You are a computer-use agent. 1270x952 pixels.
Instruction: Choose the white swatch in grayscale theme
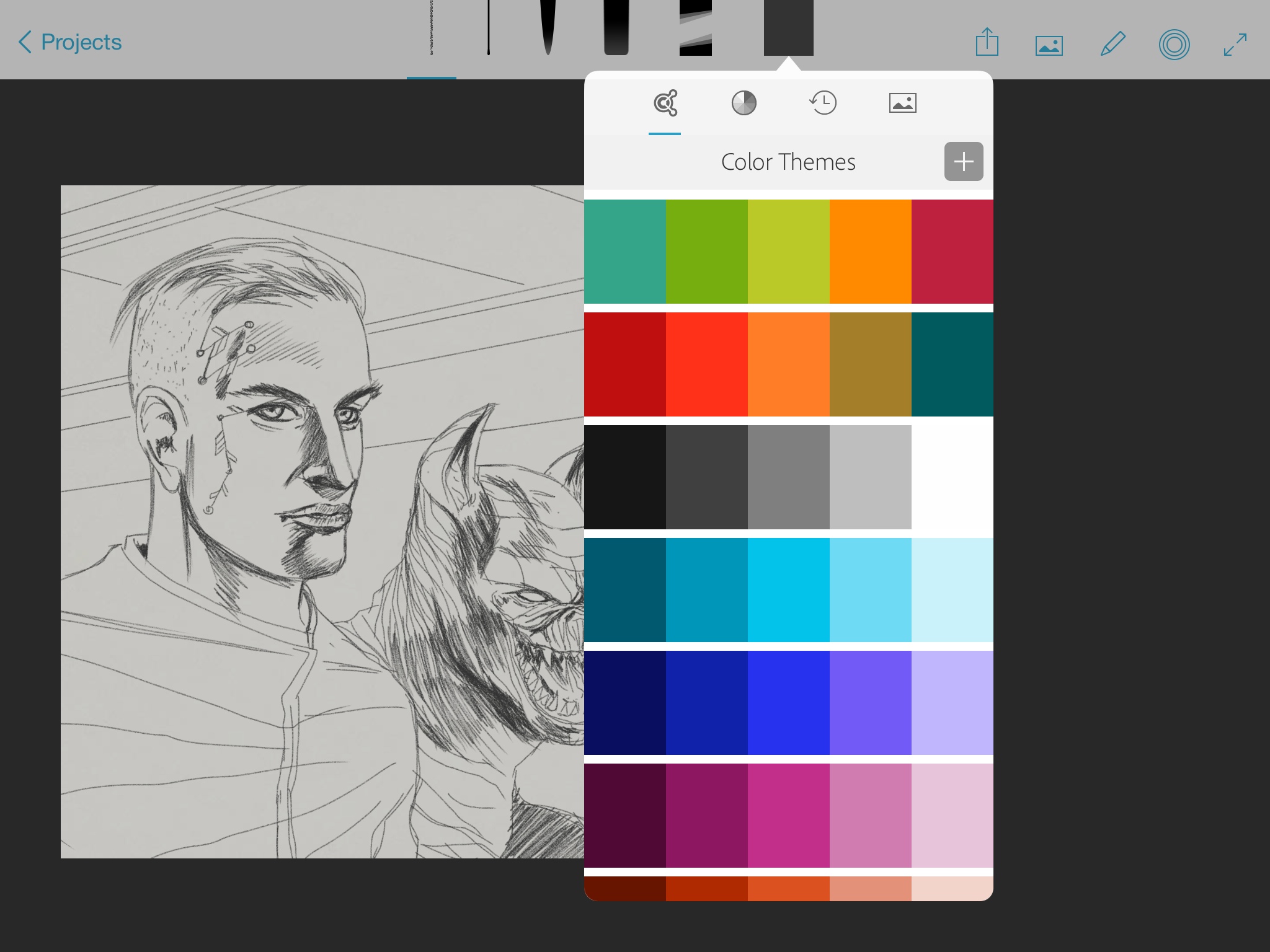tap(952, 477)
